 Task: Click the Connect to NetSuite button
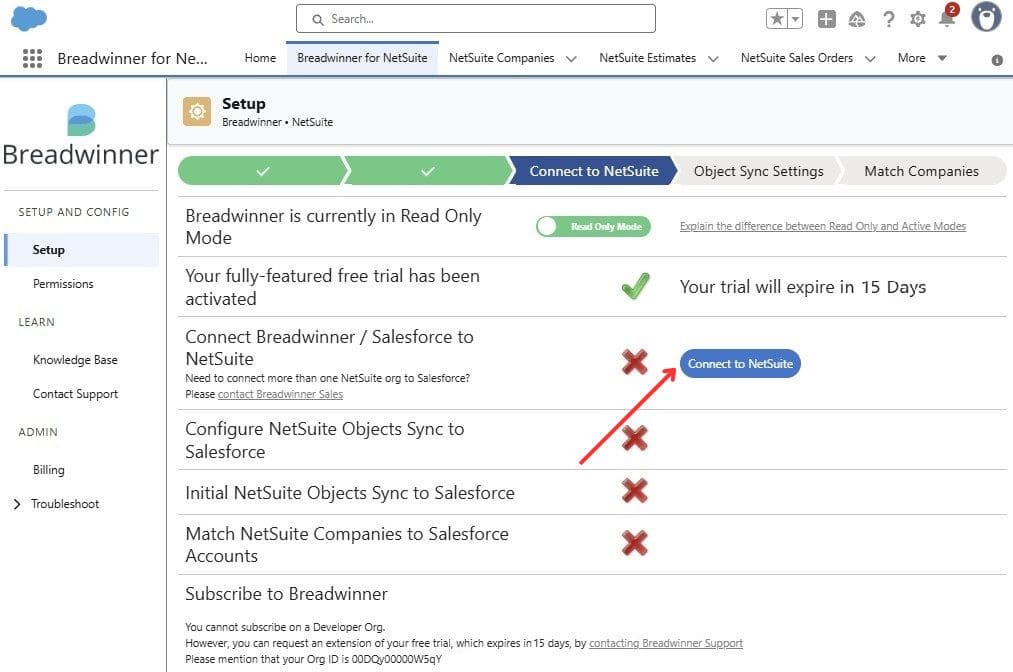[740, 364]
